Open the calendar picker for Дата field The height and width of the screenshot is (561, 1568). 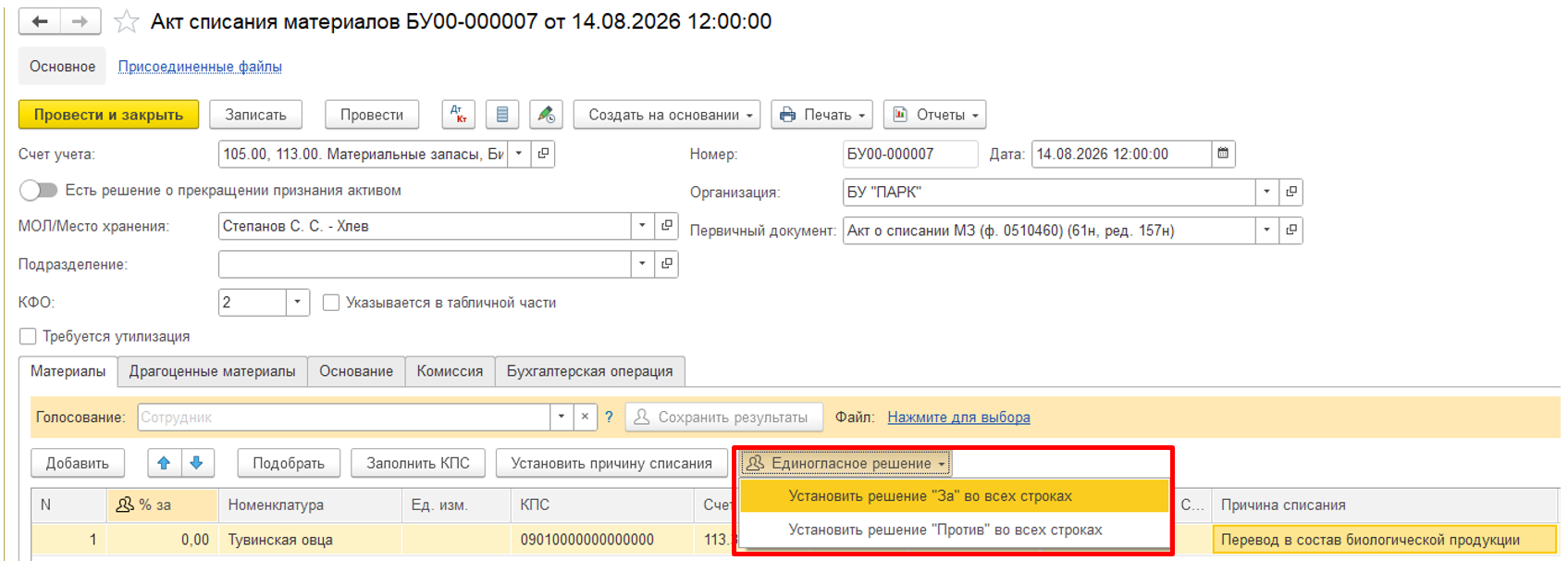tap(1223, 154)
